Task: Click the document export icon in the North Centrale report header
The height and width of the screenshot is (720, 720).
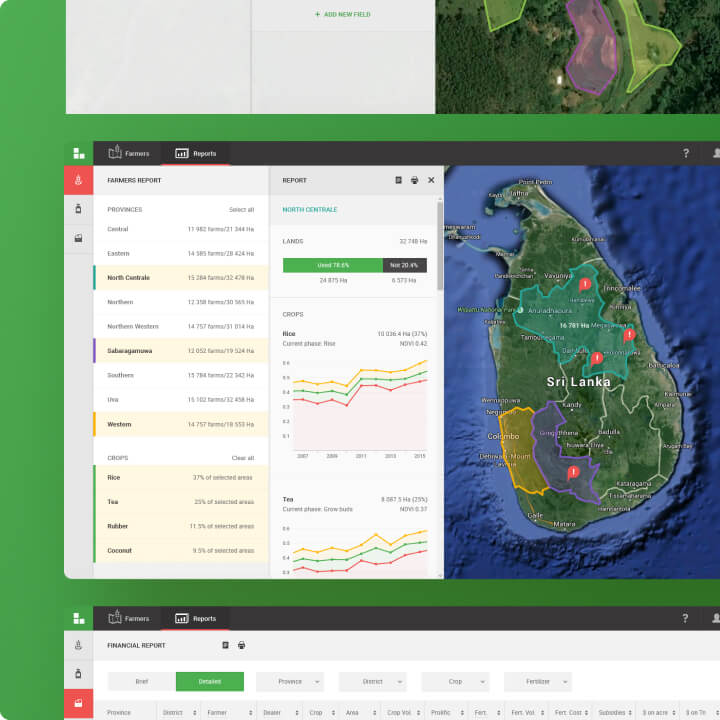Action: pos(399,180)
